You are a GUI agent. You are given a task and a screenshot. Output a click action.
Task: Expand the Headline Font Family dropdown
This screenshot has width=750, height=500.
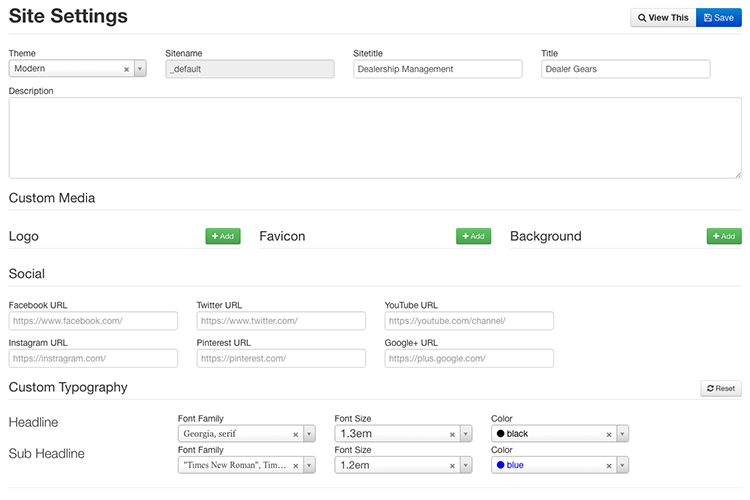pyautogui.click(x=309, y=434)
